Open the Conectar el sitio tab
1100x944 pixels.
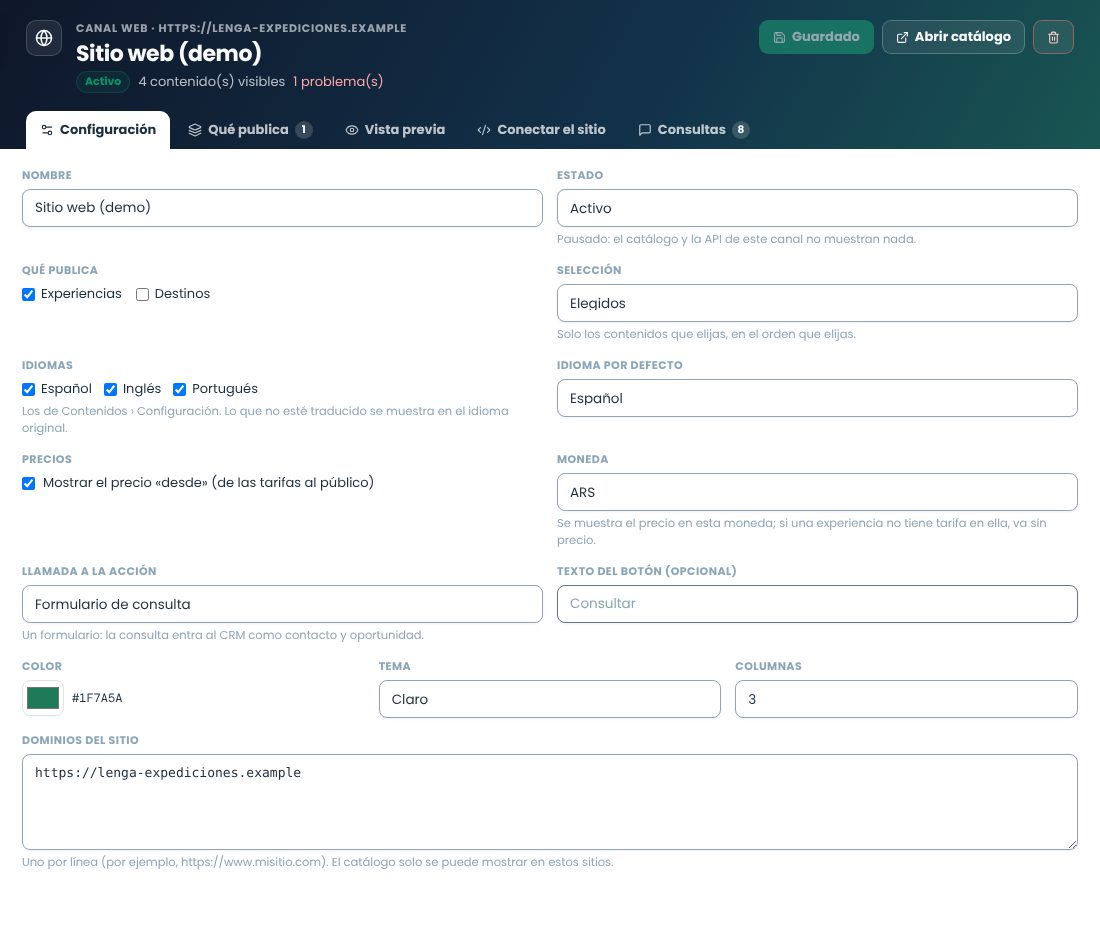click(x=541, y=130)
